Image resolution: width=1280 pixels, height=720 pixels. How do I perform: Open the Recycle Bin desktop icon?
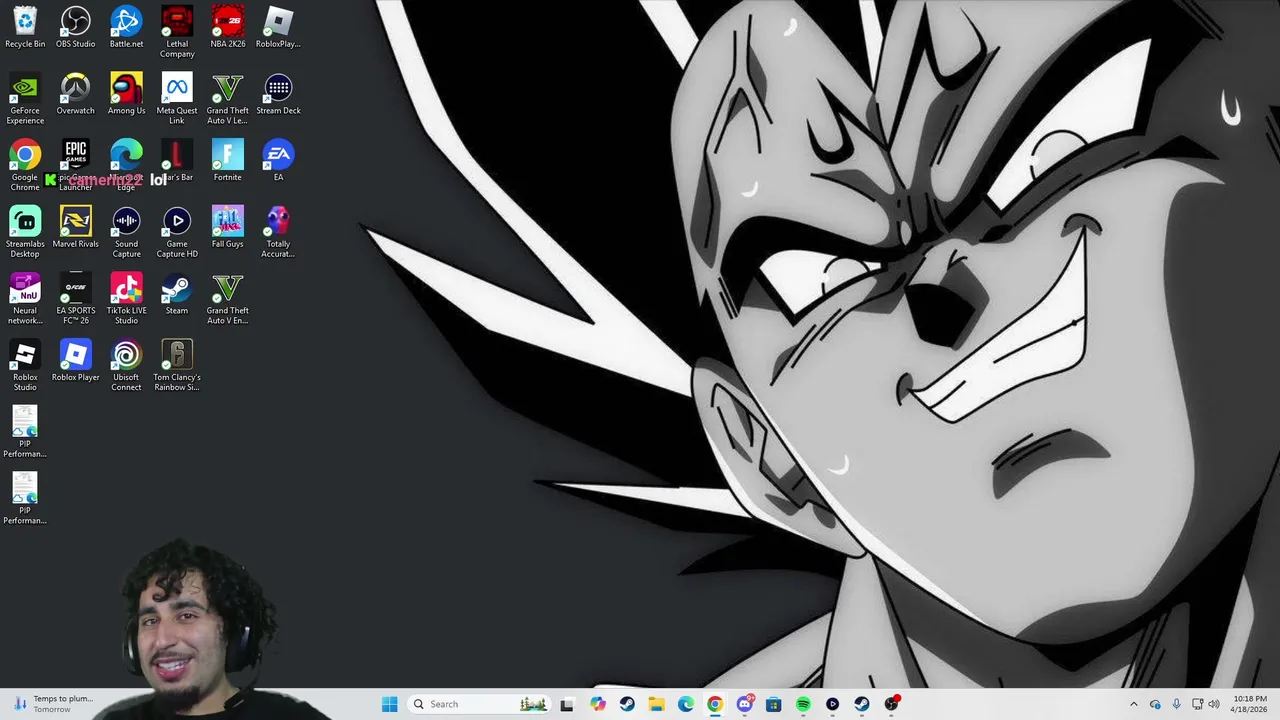pos(25,27)
